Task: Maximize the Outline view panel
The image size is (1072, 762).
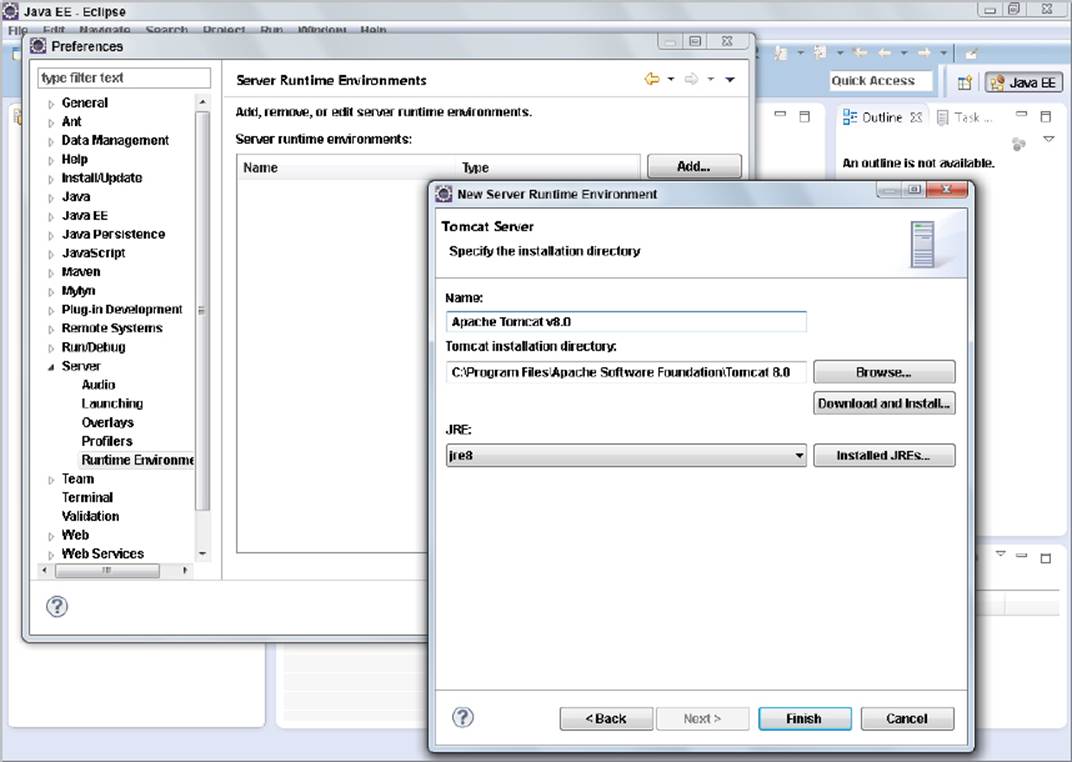Action: pos(1045,116)
